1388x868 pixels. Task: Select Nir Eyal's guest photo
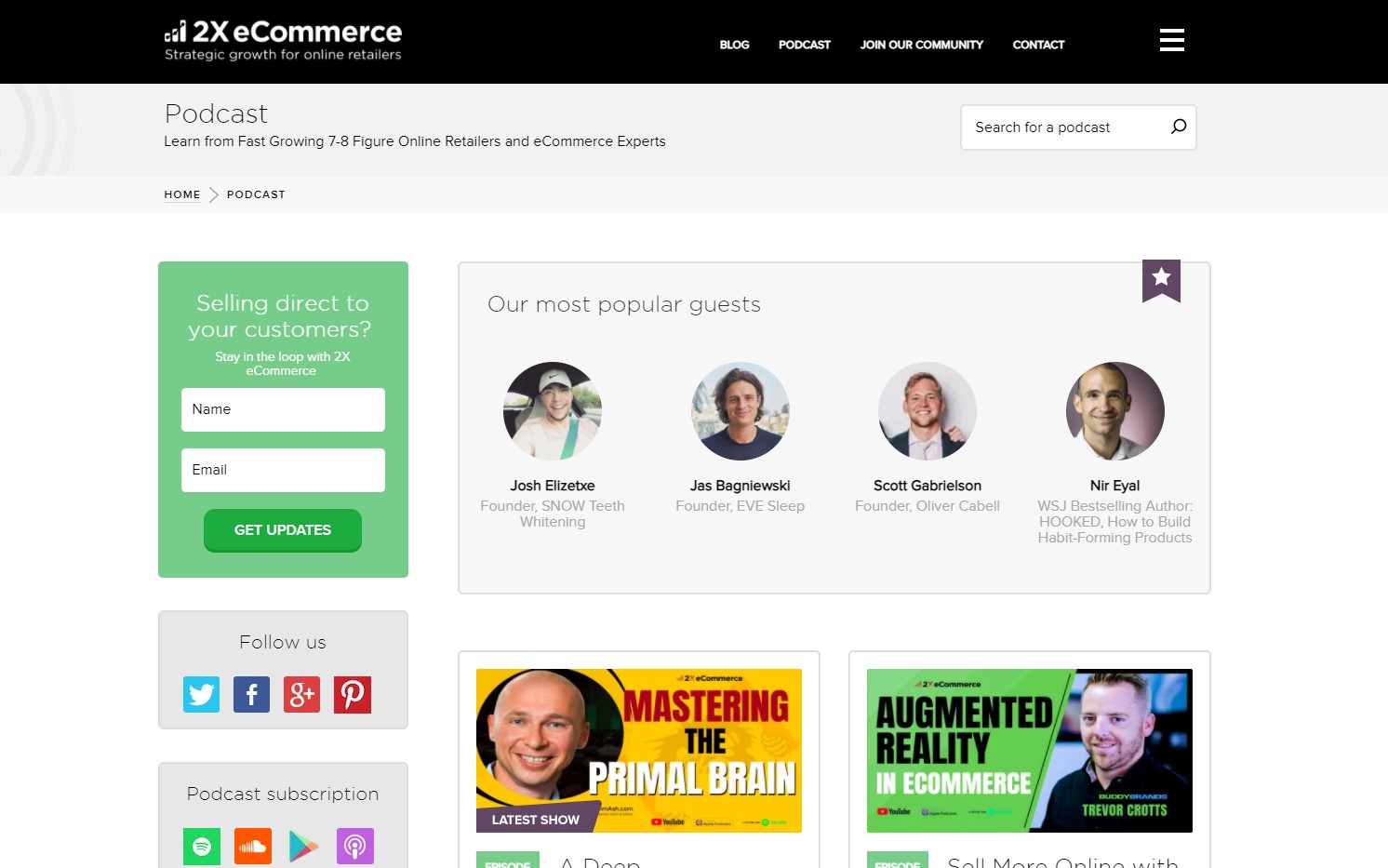click(1114, 411)
